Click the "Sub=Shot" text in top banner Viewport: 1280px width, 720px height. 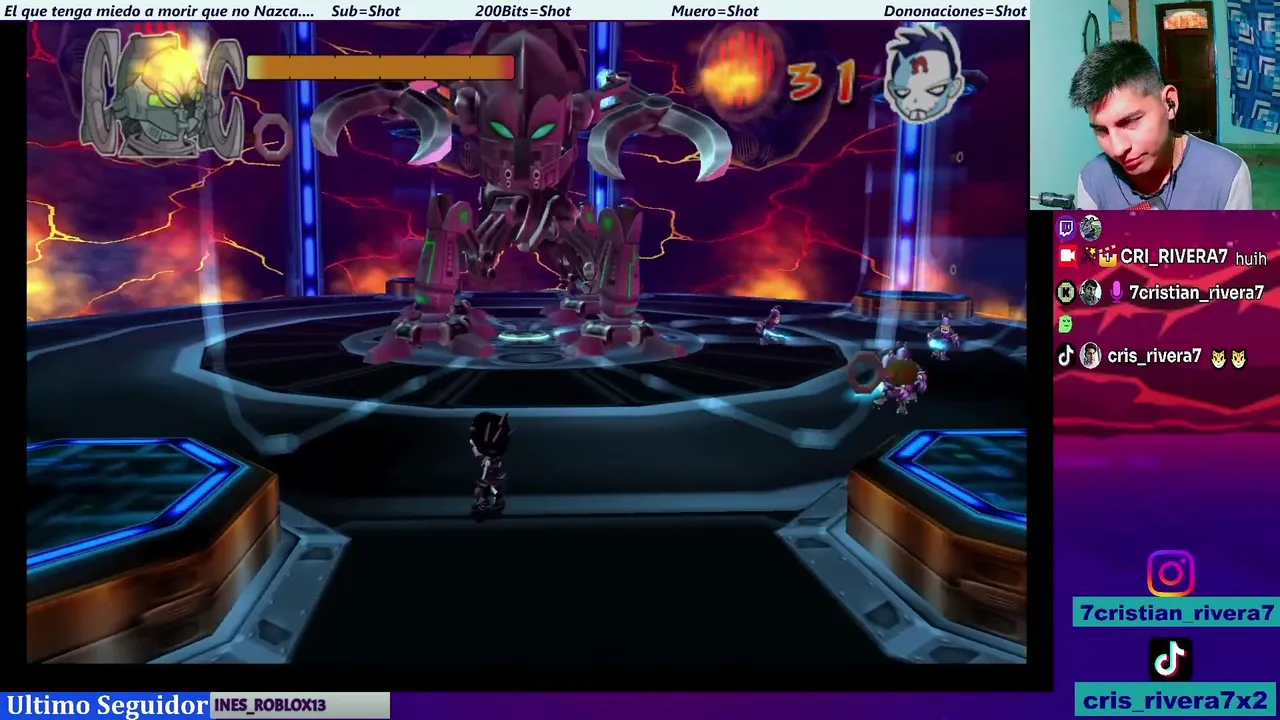click(x=365, y=11)
